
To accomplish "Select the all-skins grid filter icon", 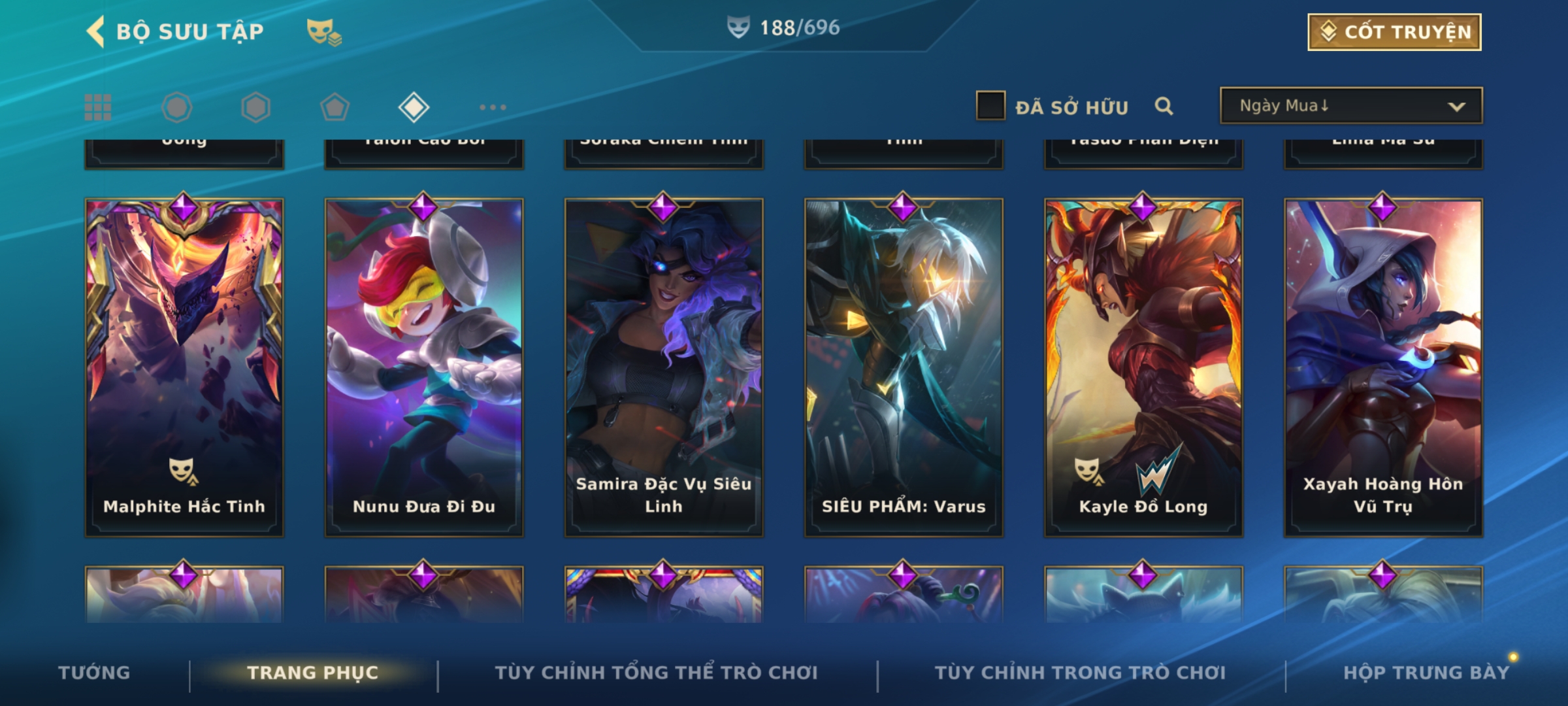I will [x=98, y=107].
